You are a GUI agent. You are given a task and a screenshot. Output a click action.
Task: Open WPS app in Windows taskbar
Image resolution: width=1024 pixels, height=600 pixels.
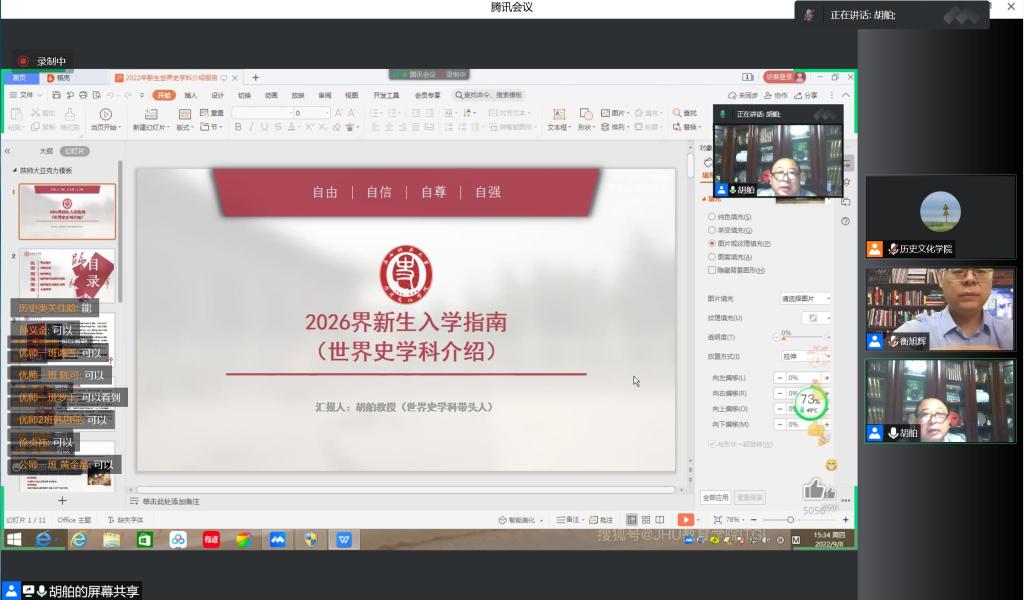tap(344, 540)
